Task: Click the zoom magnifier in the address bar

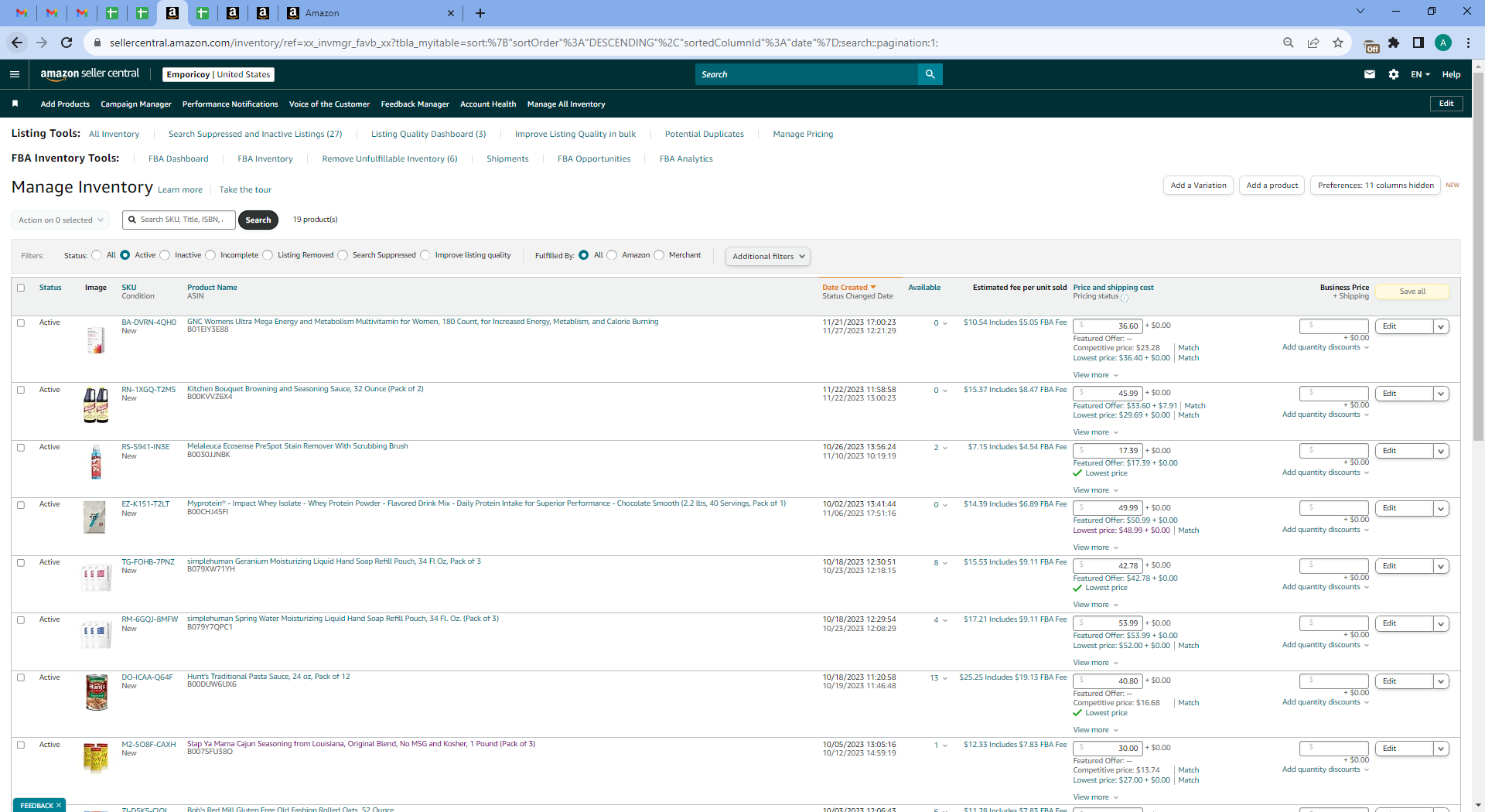Action: 1288,43
